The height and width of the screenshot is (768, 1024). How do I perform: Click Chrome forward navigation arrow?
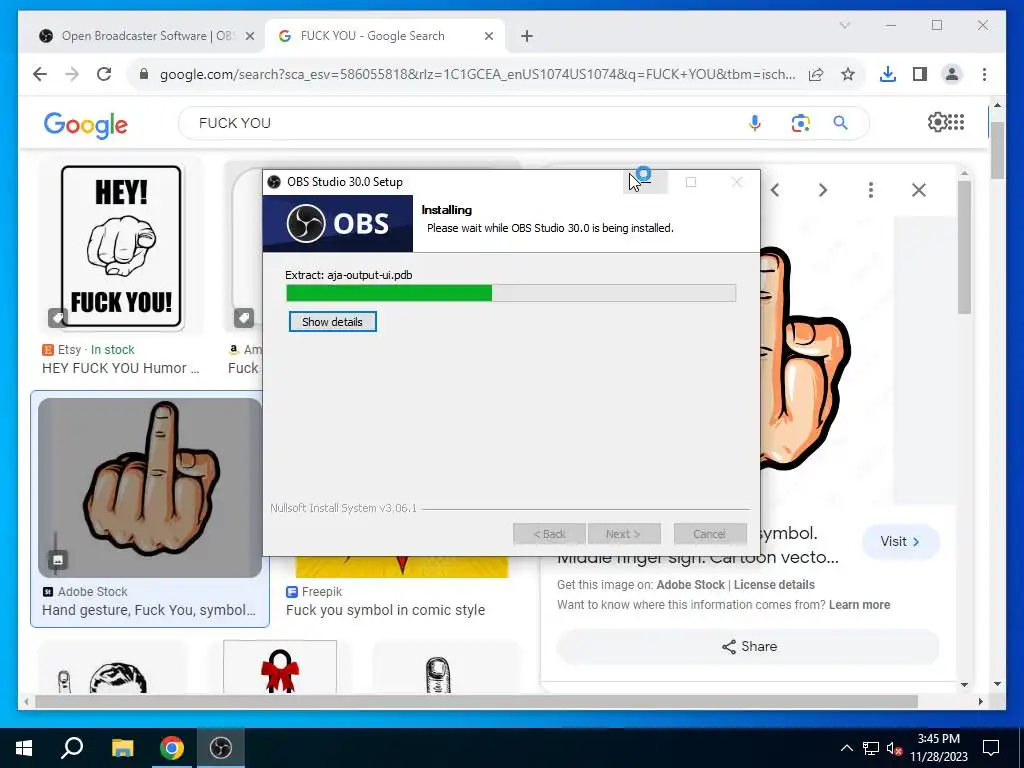click(x=72, y=74)
